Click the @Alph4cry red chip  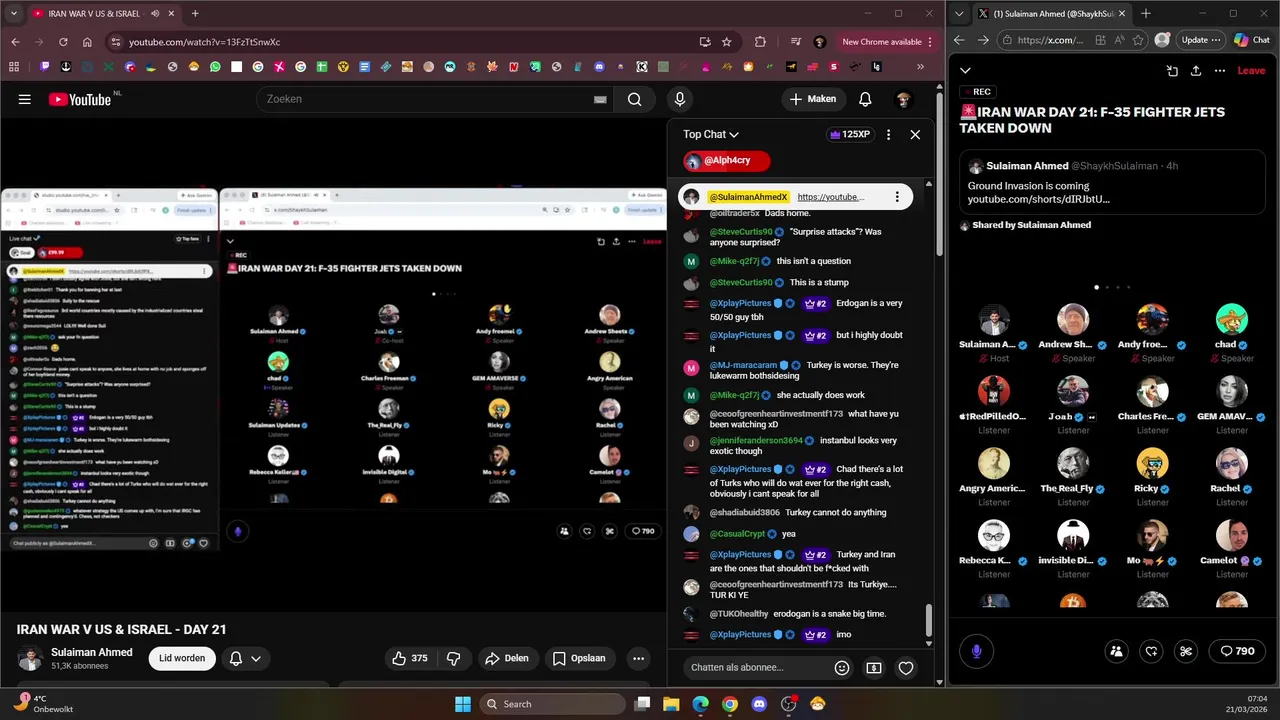pyautogui.click(x=727, y=160)
